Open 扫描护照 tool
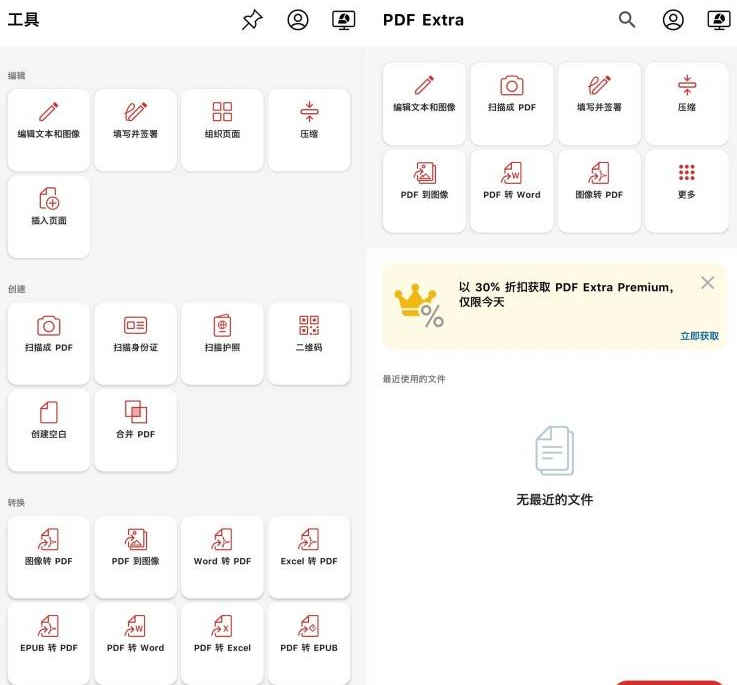Viewport: 737px width, 685px height. [x=222, y=344]
